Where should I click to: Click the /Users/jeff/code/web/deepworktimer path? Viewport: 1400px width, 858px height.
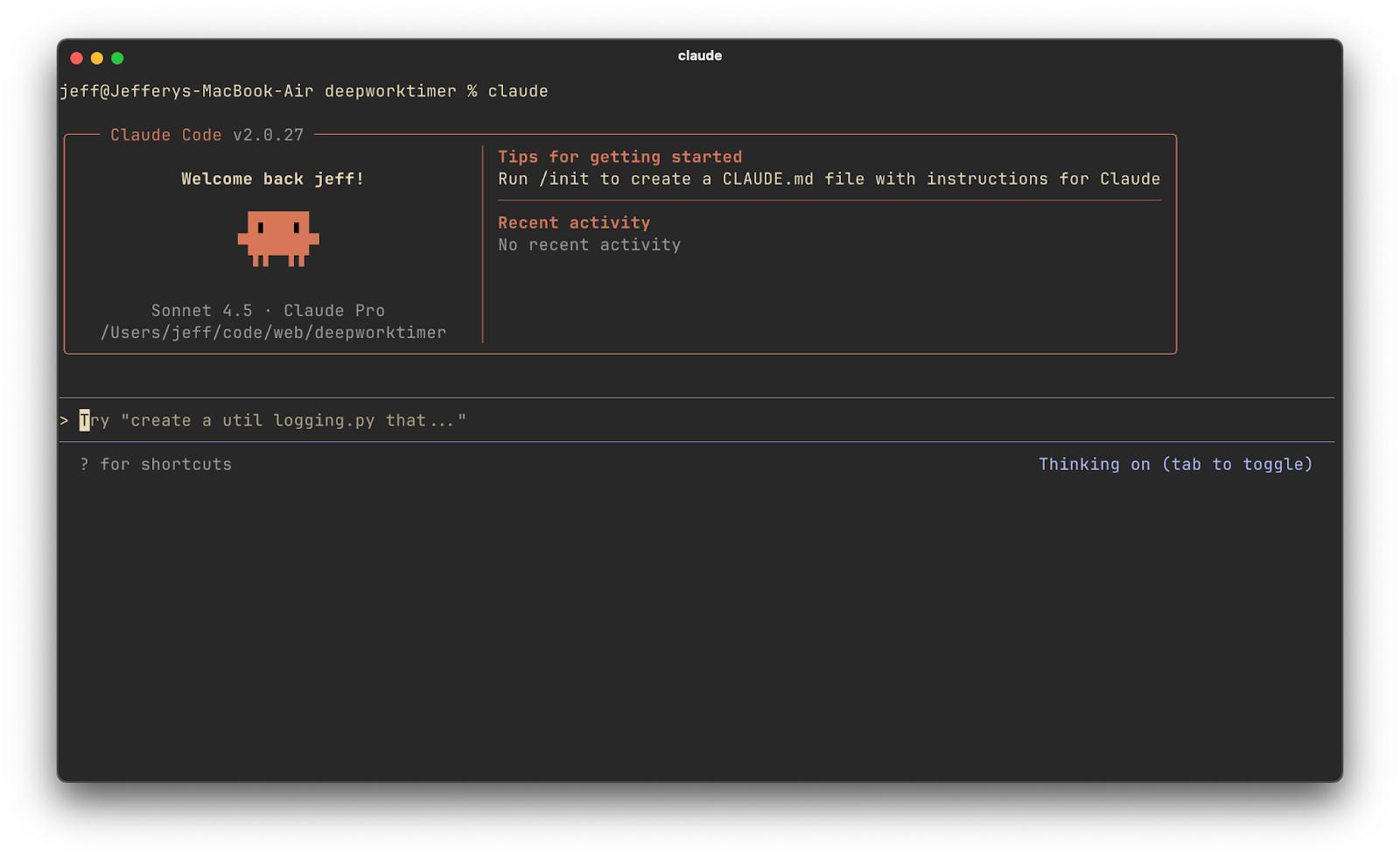[273, 333]
